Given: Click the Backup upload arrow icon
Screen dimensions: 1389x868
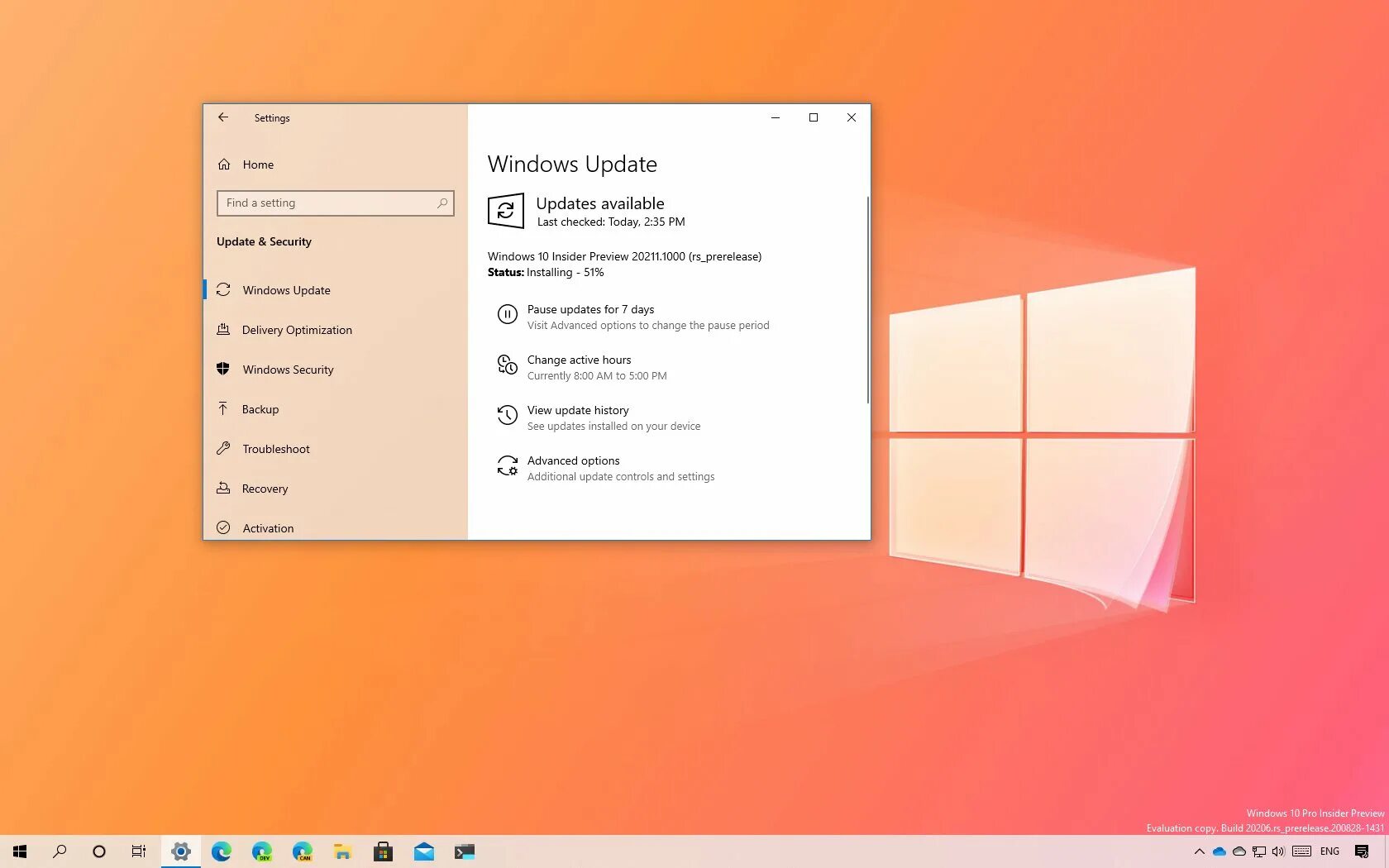Looking at the screenshot, I should (x=223, y=408).
